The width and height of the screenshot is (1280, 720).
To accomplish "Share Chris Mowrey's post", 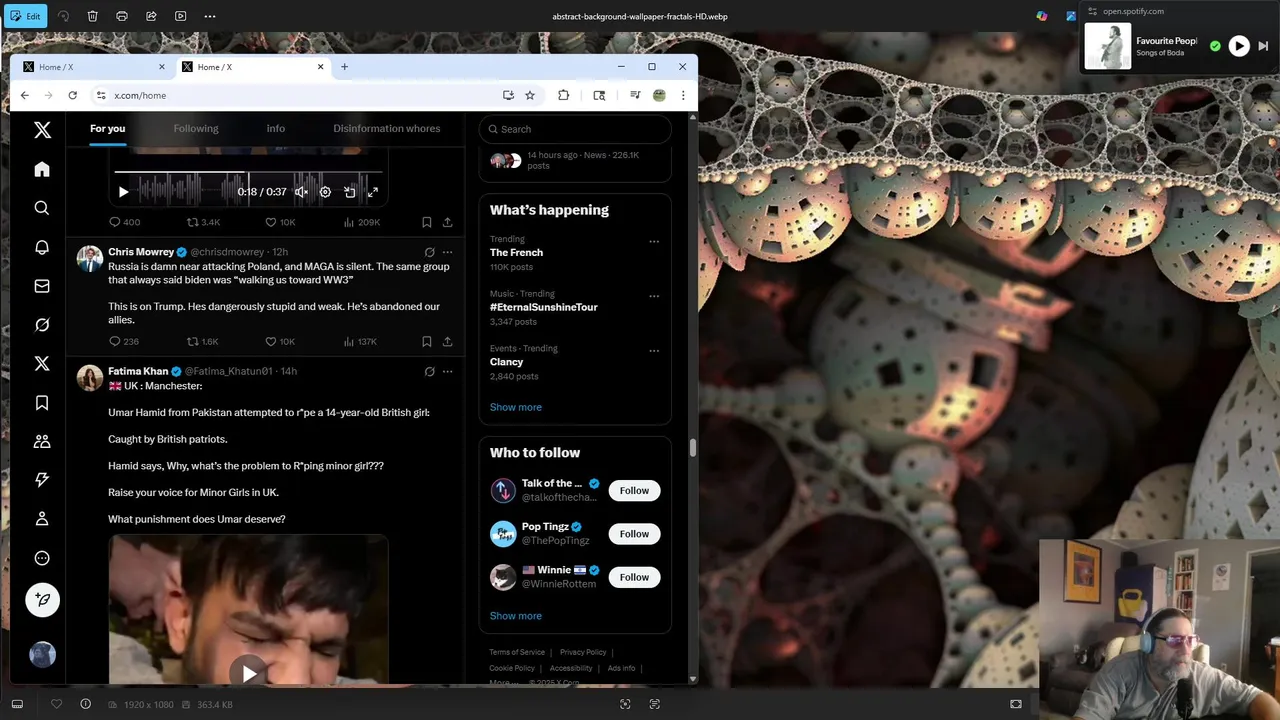I will click(x=447, y=342).
